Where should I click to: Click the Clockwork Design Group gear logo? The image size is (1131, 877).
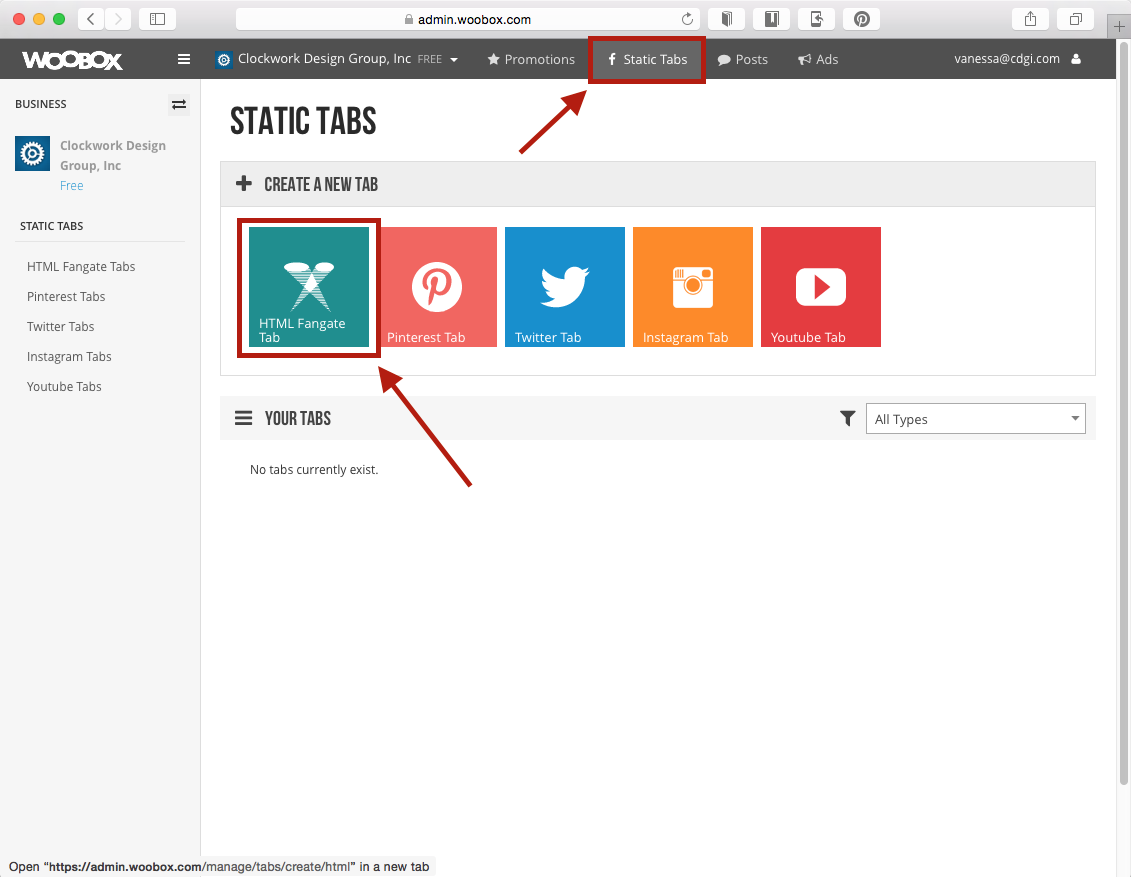point(32,154)
